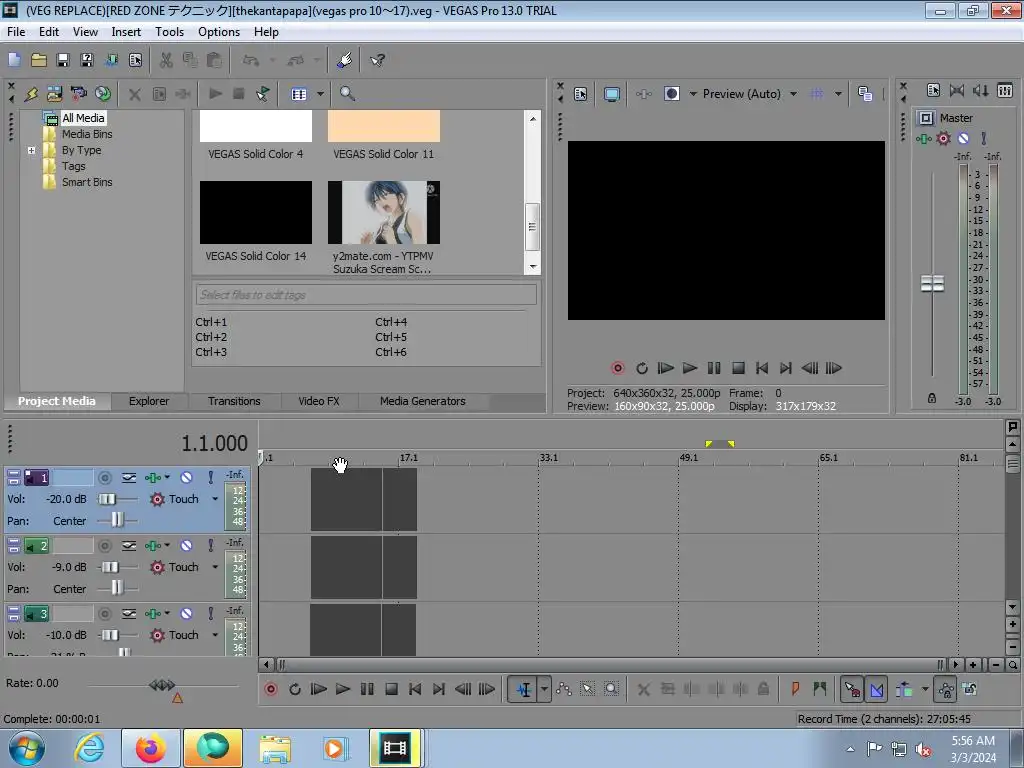1024x768 pixels.
Task: Open track 3 Touch automation dropdown
Action: 215,635
